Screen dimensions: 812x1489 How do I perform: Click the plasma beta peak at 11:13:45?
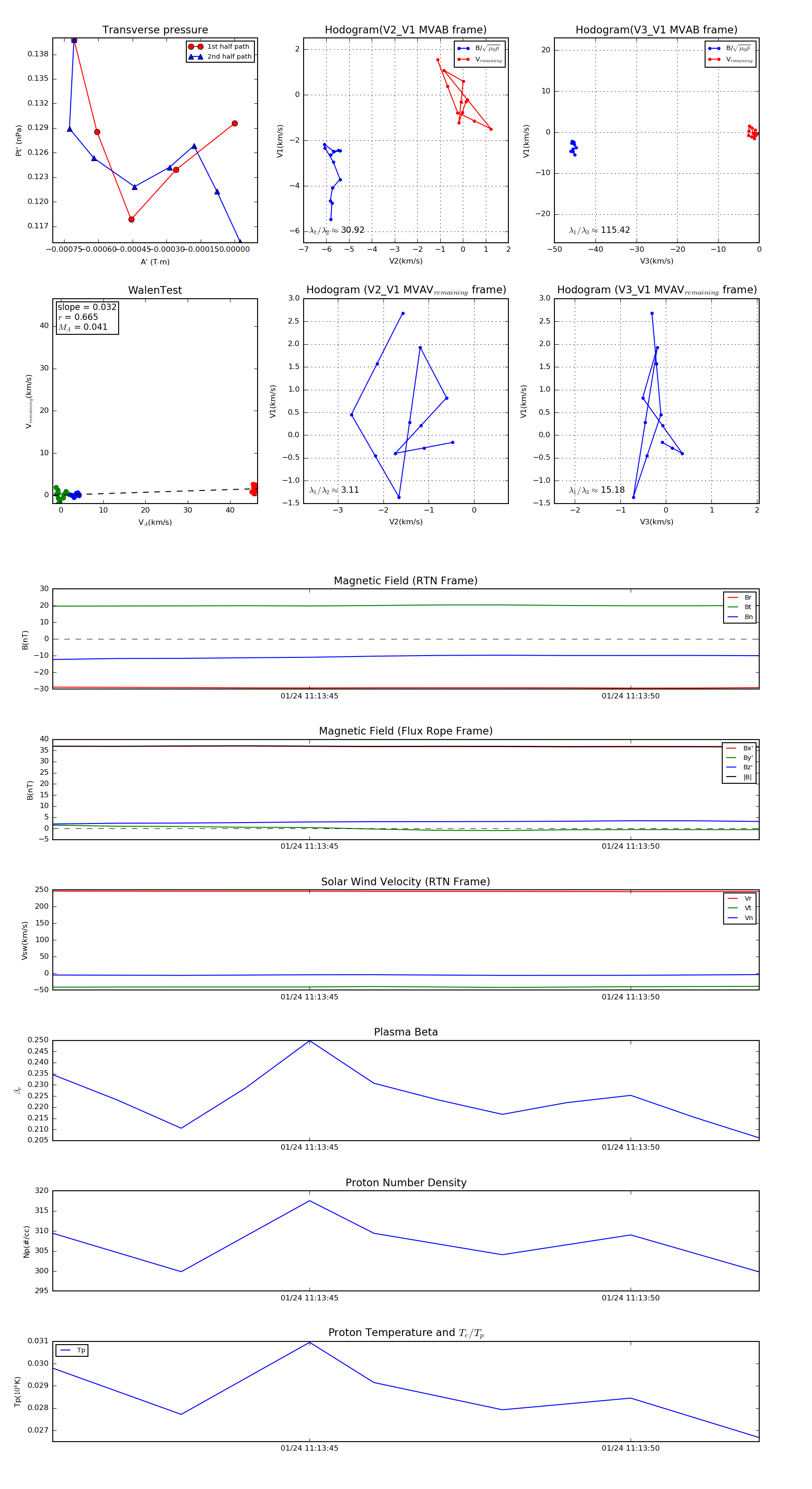(310, 1040)
